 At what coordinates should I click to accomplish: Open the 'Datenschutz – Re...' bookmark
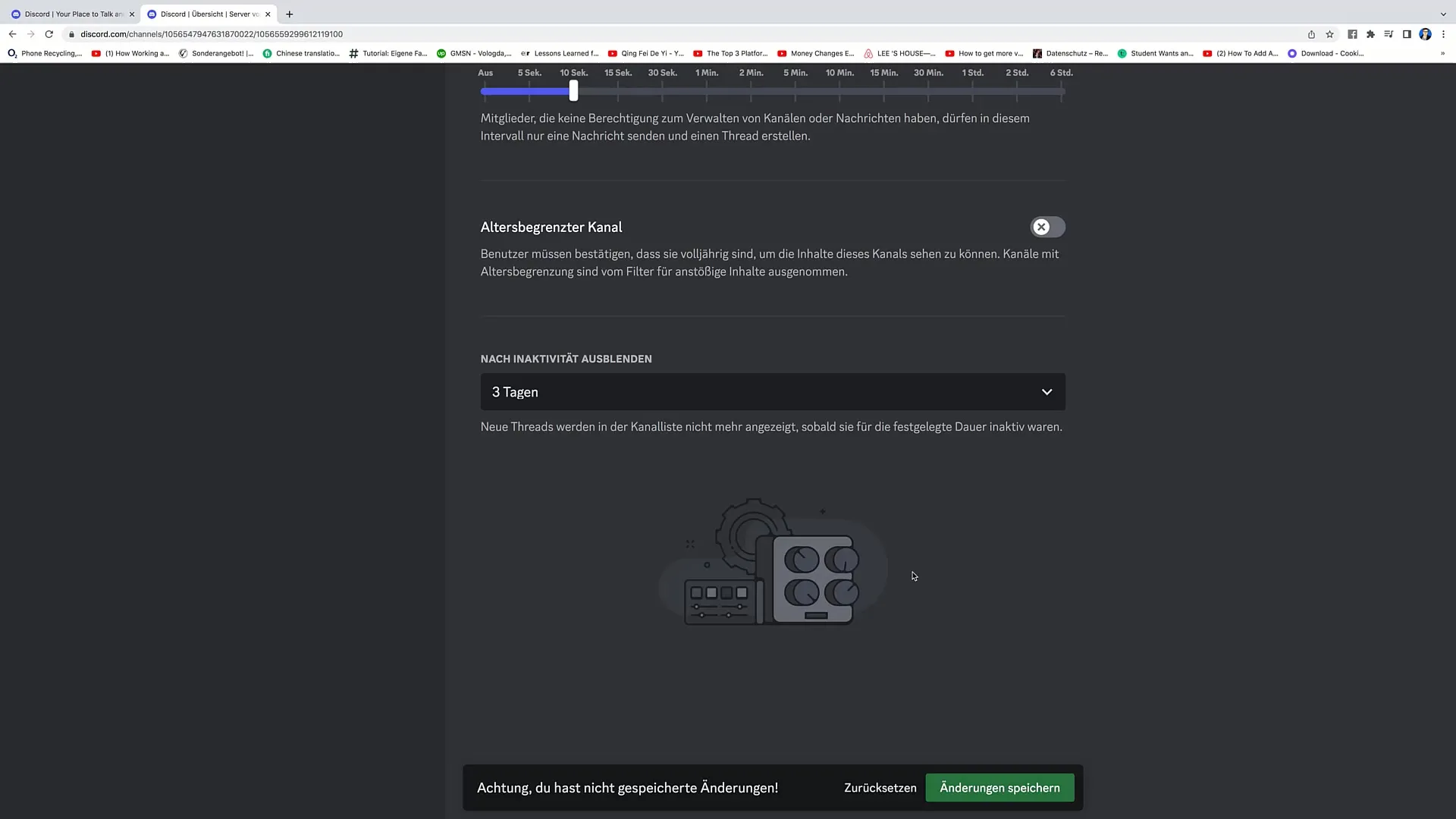coord(1071,53)
